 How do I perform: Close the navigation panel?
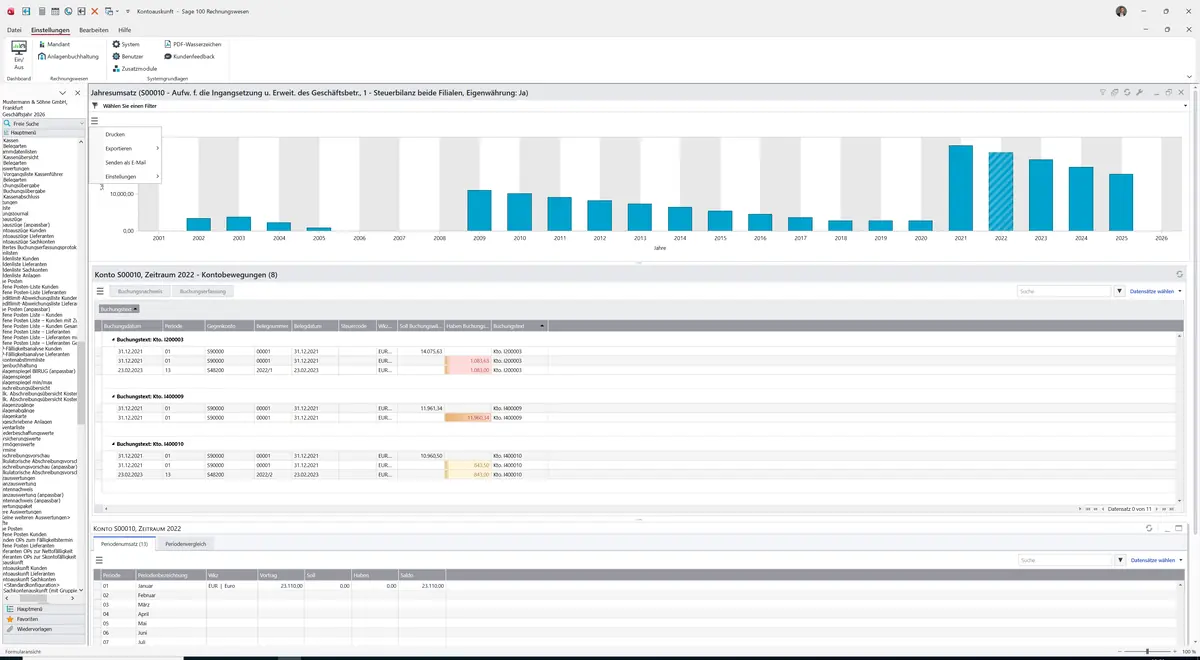click(78, 93)
